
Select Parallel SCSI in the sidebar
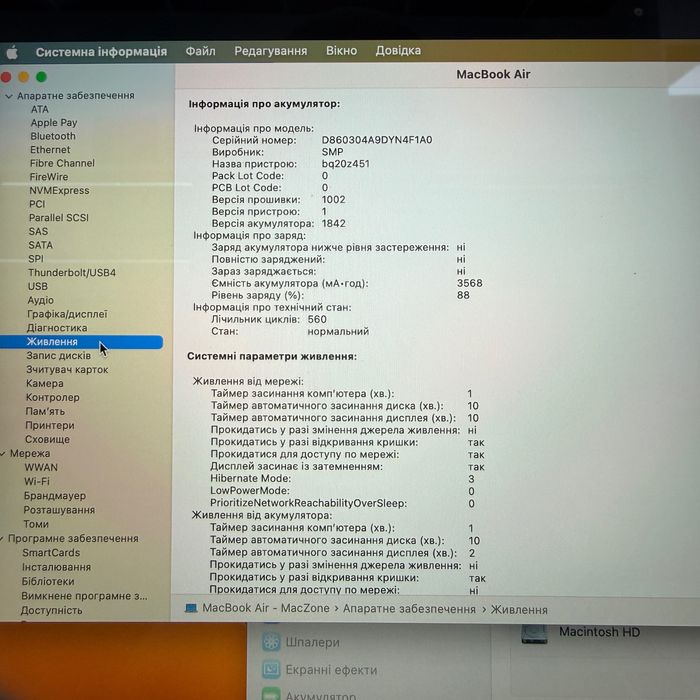pos(58,218)
